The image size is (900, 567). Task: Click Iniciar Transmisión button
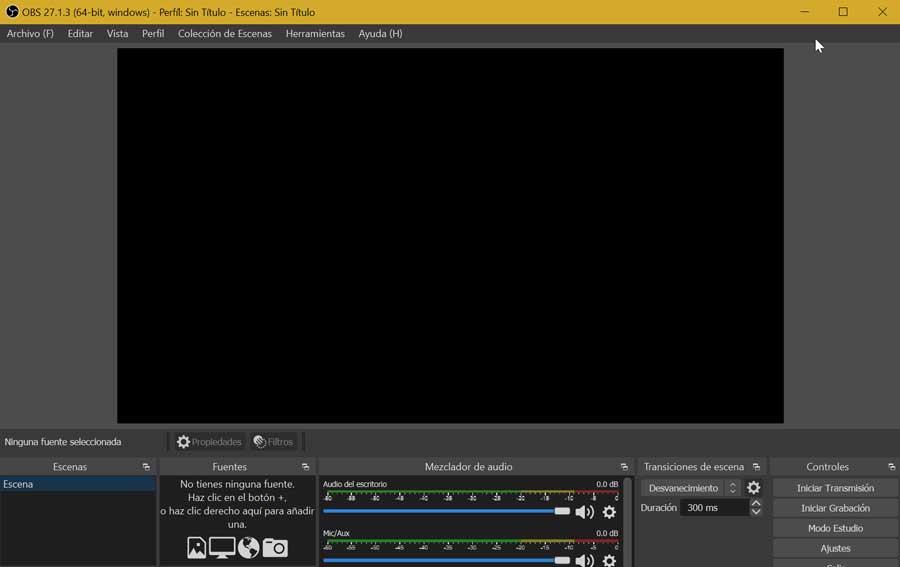[835, 488]
